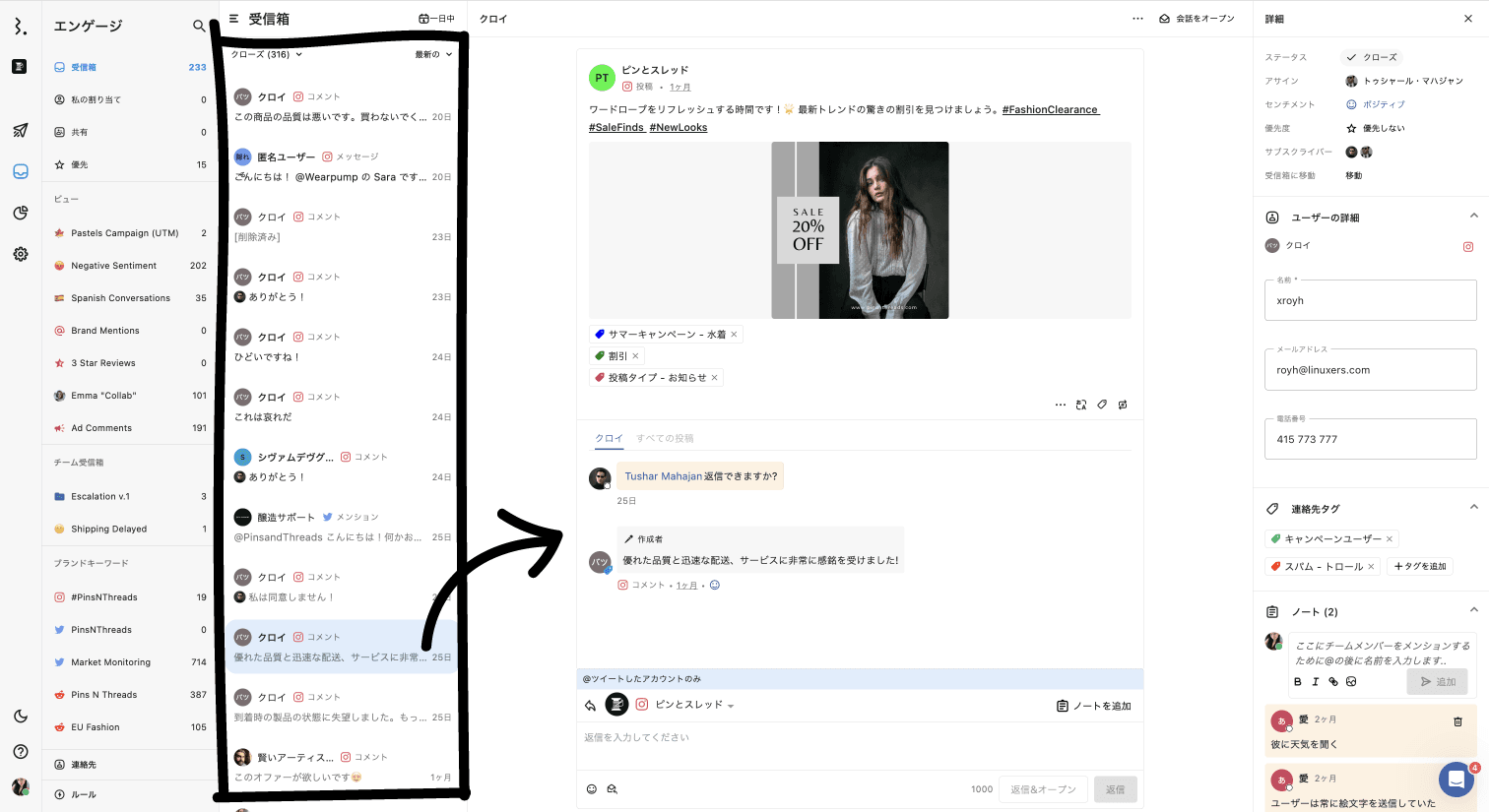The image size is (1489, 812).
Task: Switch to the すべての投稿 tab
Action: [665, 438]
